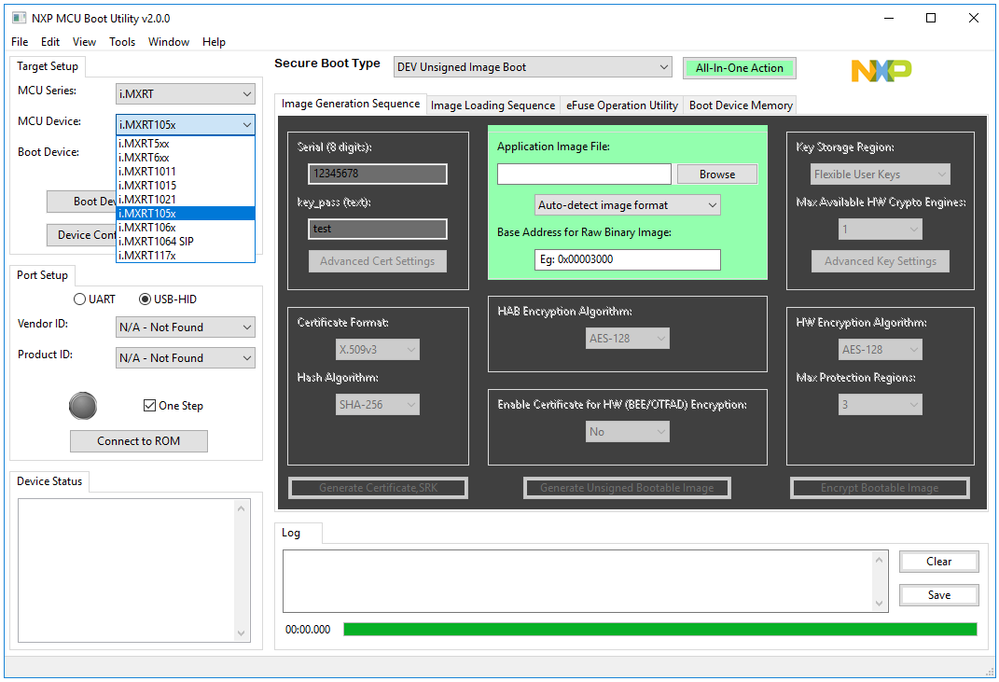
Task: Click Encrypt Bootable Image button
Action: pos(880,488)
